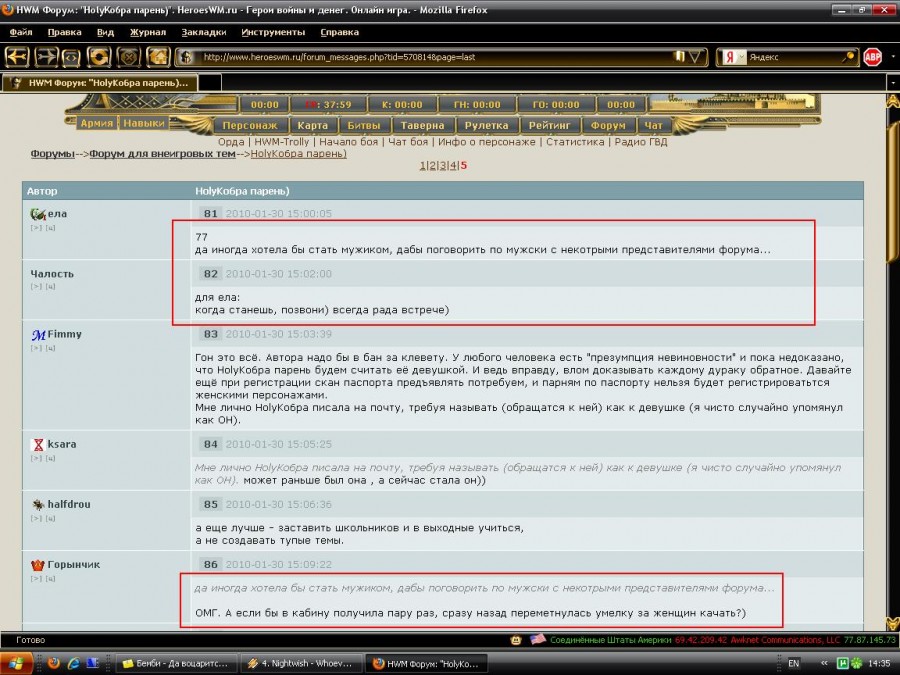Click the Таверна navigation button

[x=423, y=126]
